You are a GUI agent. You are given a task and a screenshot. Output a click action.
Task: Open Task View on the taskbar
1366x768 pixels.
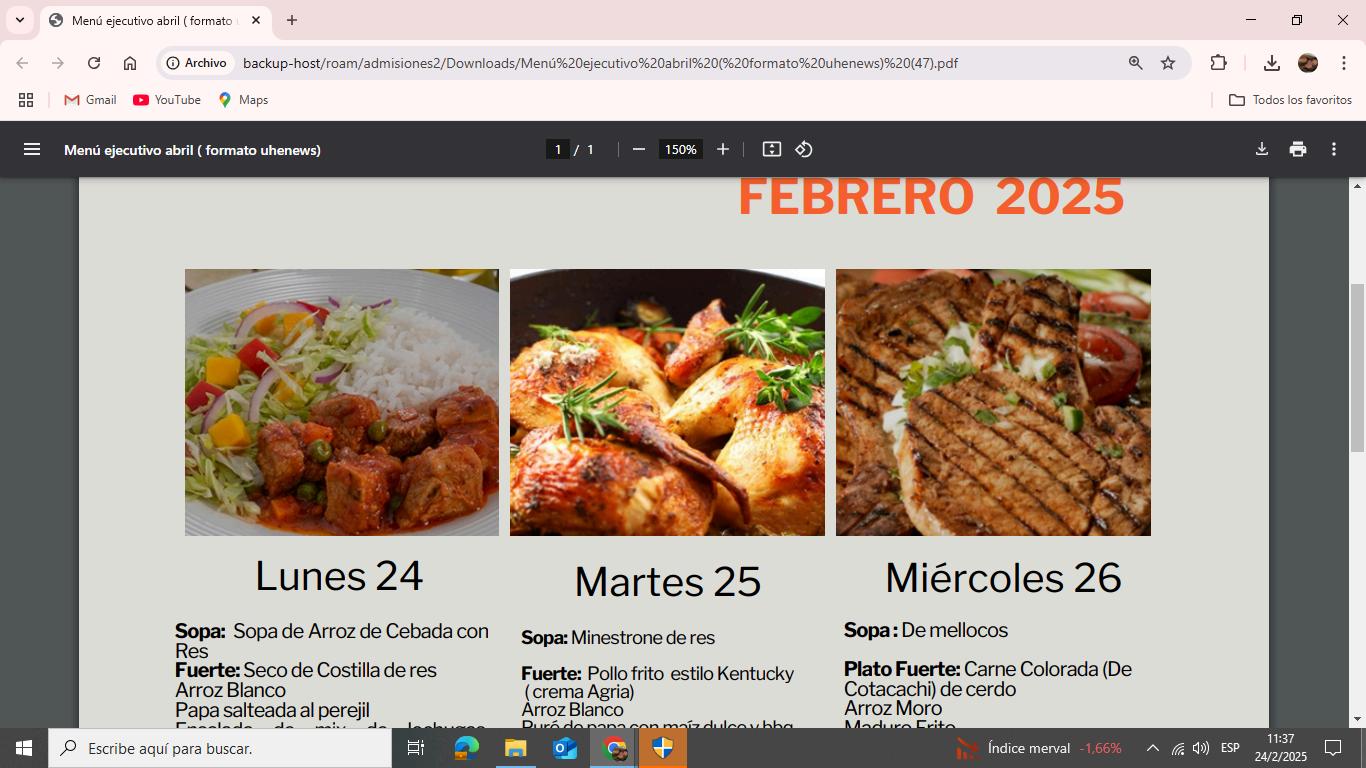click(416, 748)
